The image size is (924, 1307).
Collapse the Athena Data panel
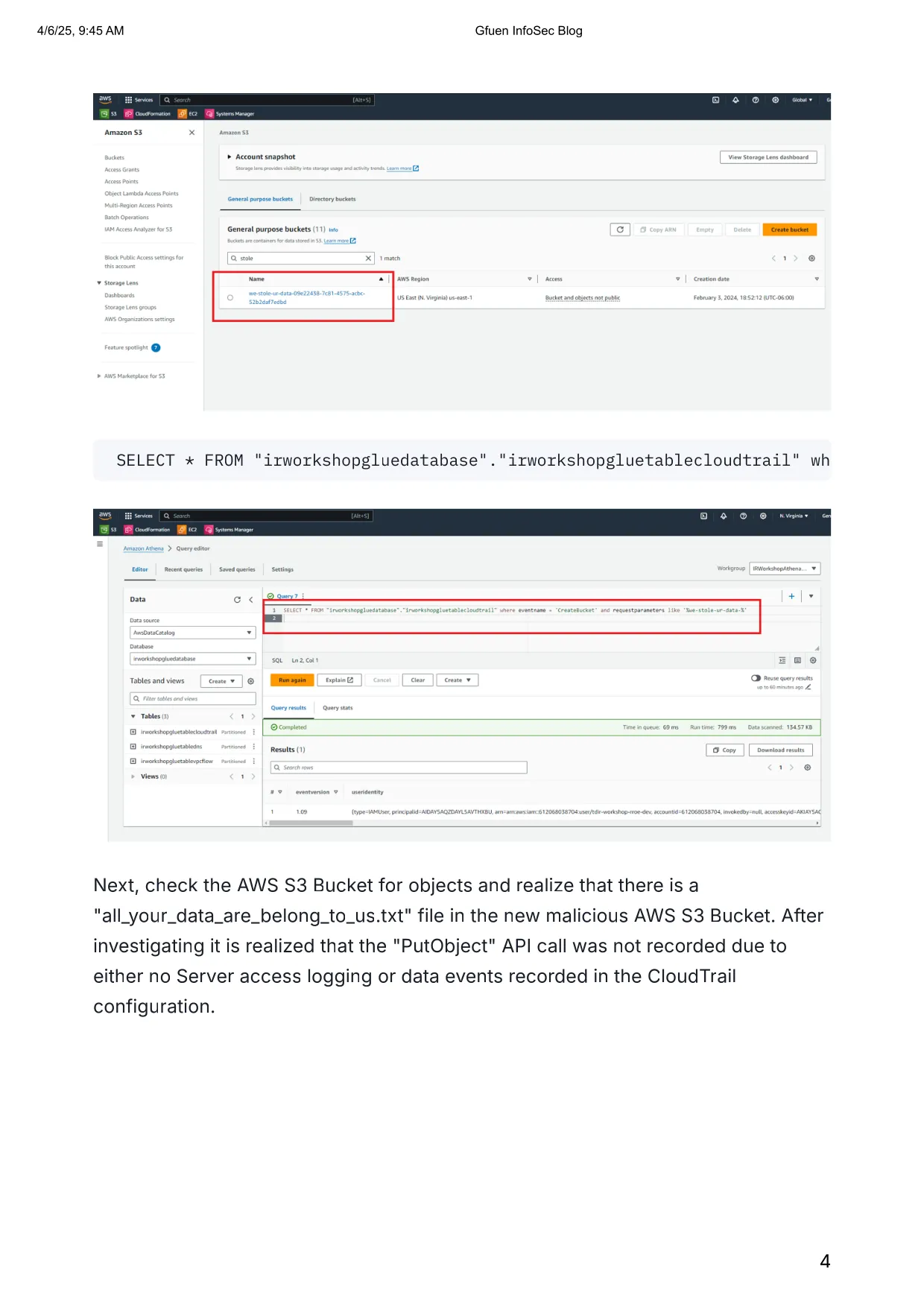pyautogui.click(x=251, y=600)
